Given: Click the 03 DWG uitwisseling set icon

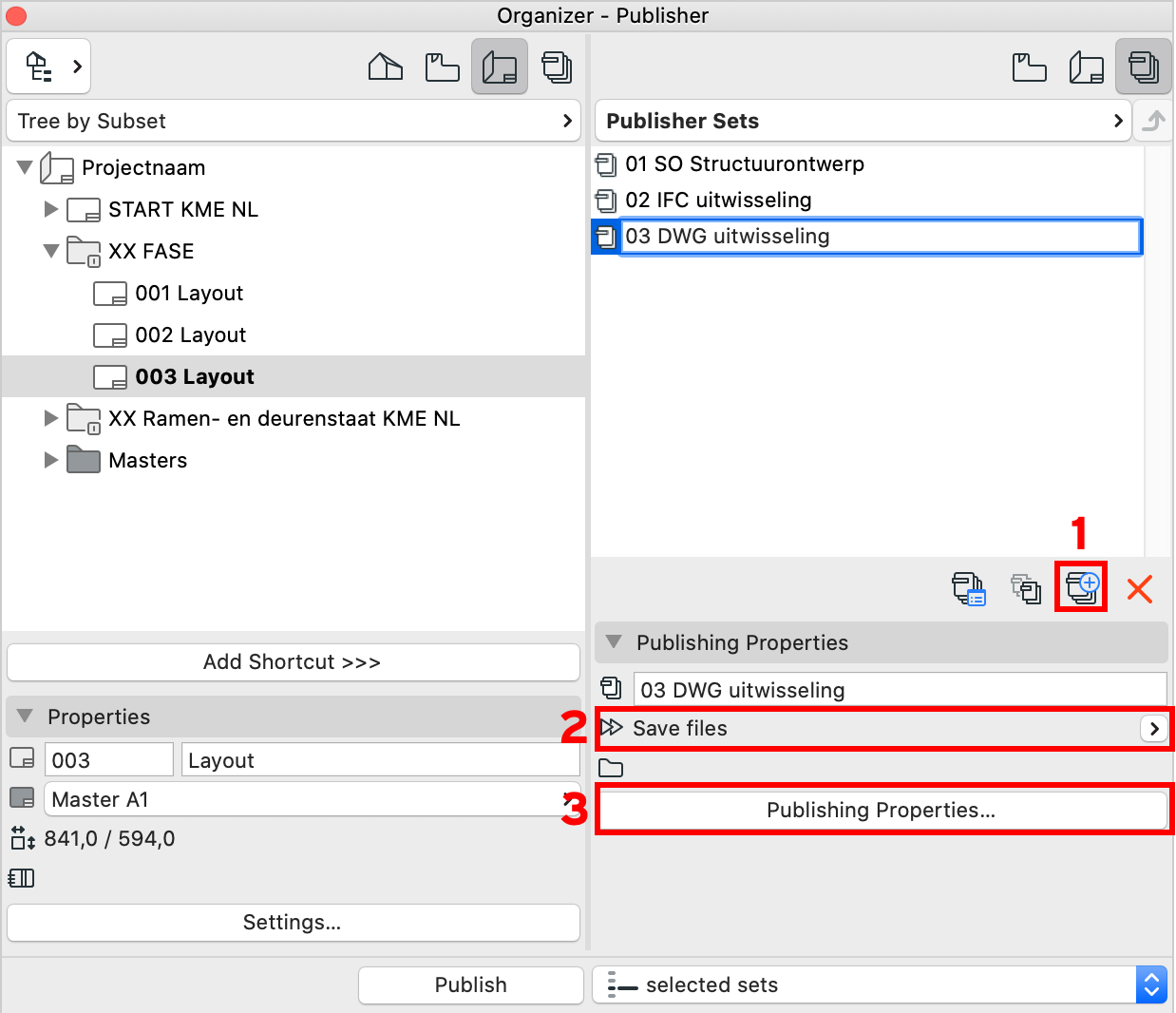Looking at the screenshot, I should coord(606,237).
